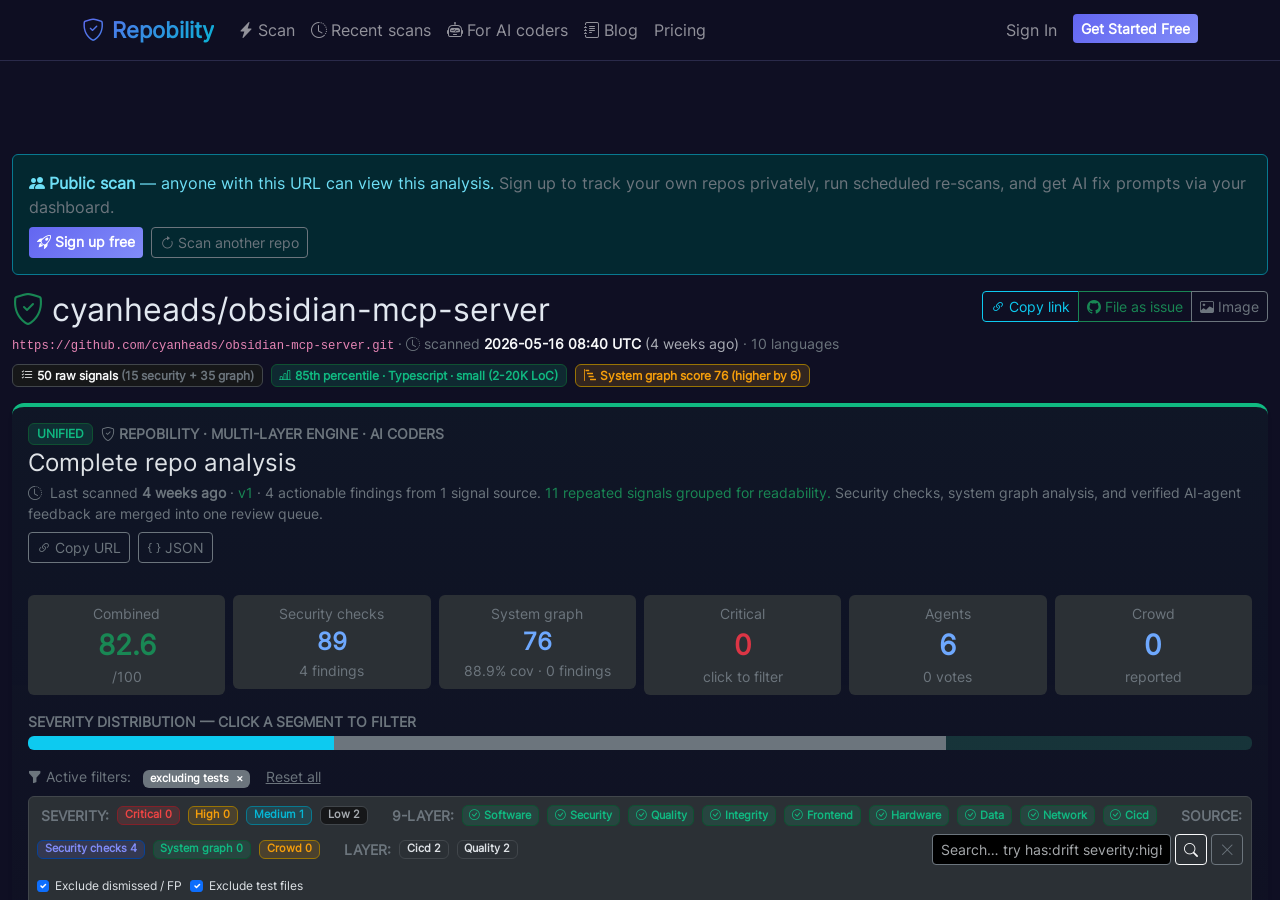The image size is (1280, 900).
Task: Filter by System graph 0 source
Action: coord(202,849)
